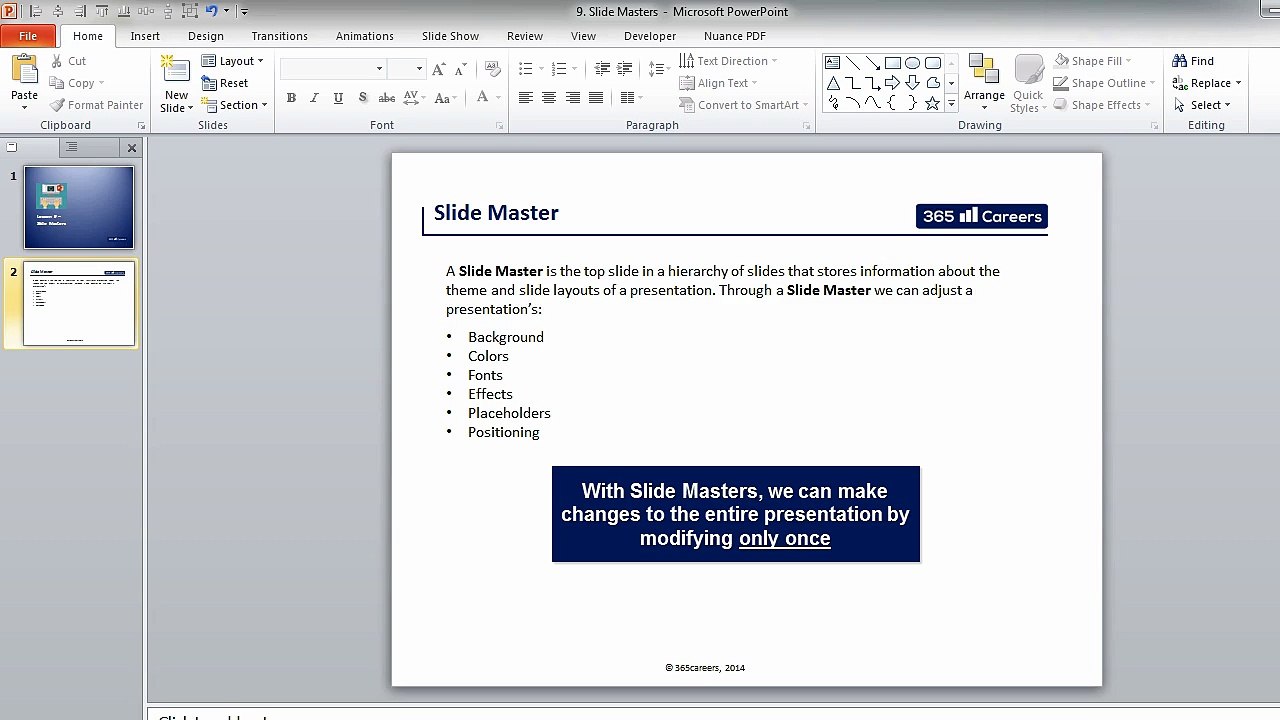Customize the Quick Access Toolbar dropdown
This screenshot has width=1280, height=720.
click(244, 12)
